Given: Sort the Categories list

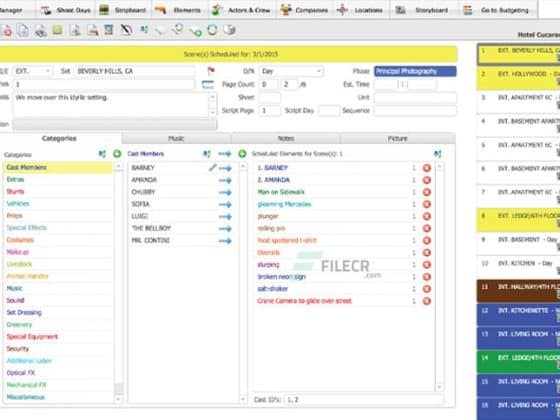Looking at the screenshot, I should tap(102, 154).
